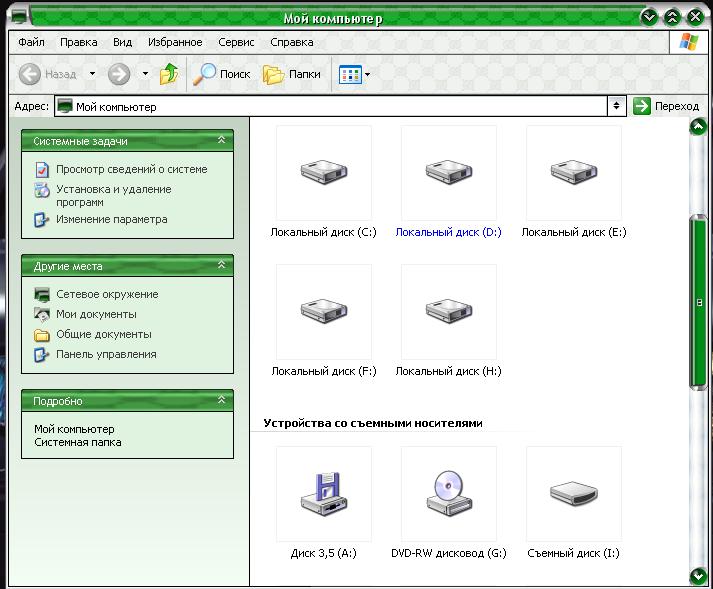
Task: Select the DVD-RW дисковод (G:) icon
Action: [x=449, y=494]
